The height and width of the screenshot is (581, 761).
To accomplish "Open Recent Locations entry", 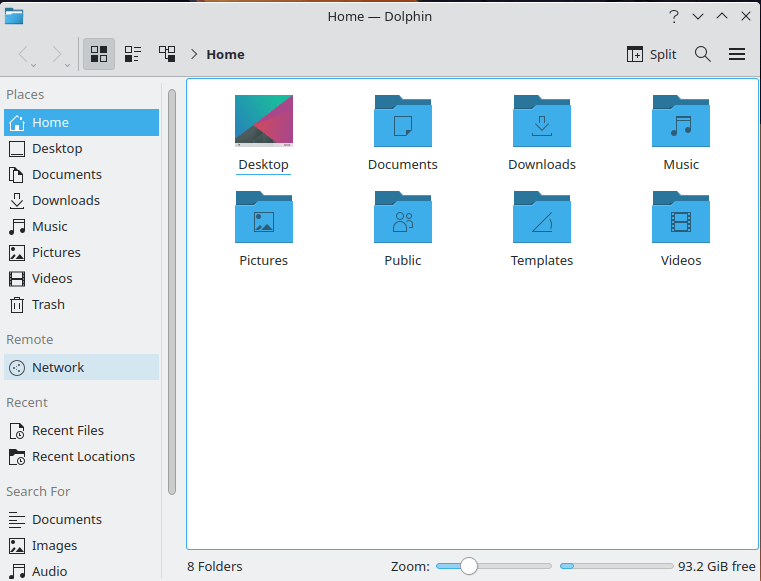I will coord(82,456).
